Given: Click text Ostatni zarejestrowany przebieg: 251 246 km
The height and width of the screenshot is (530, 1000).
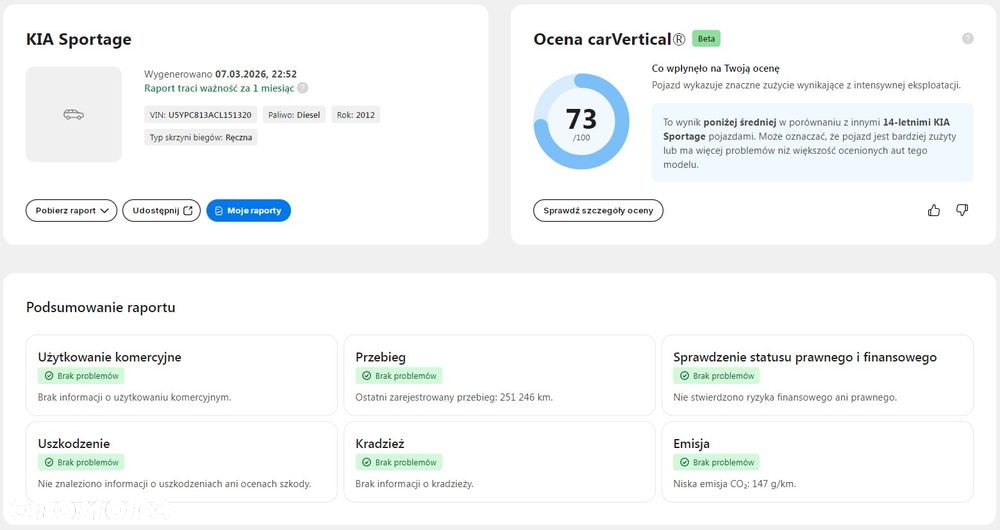Looking at the screenshot, I should [x=454, y=397].
